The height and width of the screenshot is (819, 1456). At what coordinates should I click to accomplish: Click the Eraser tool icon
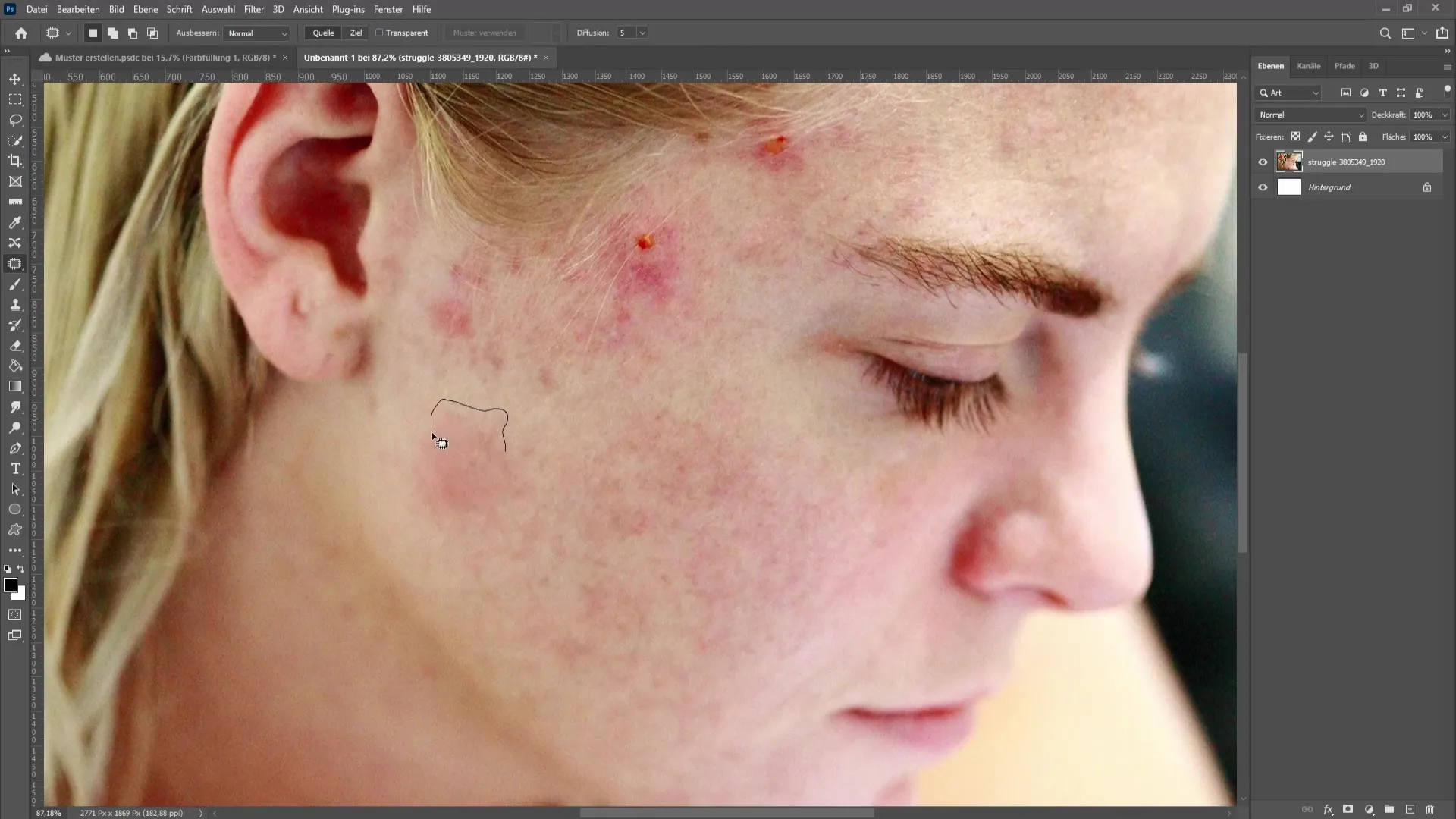point(15,346)
